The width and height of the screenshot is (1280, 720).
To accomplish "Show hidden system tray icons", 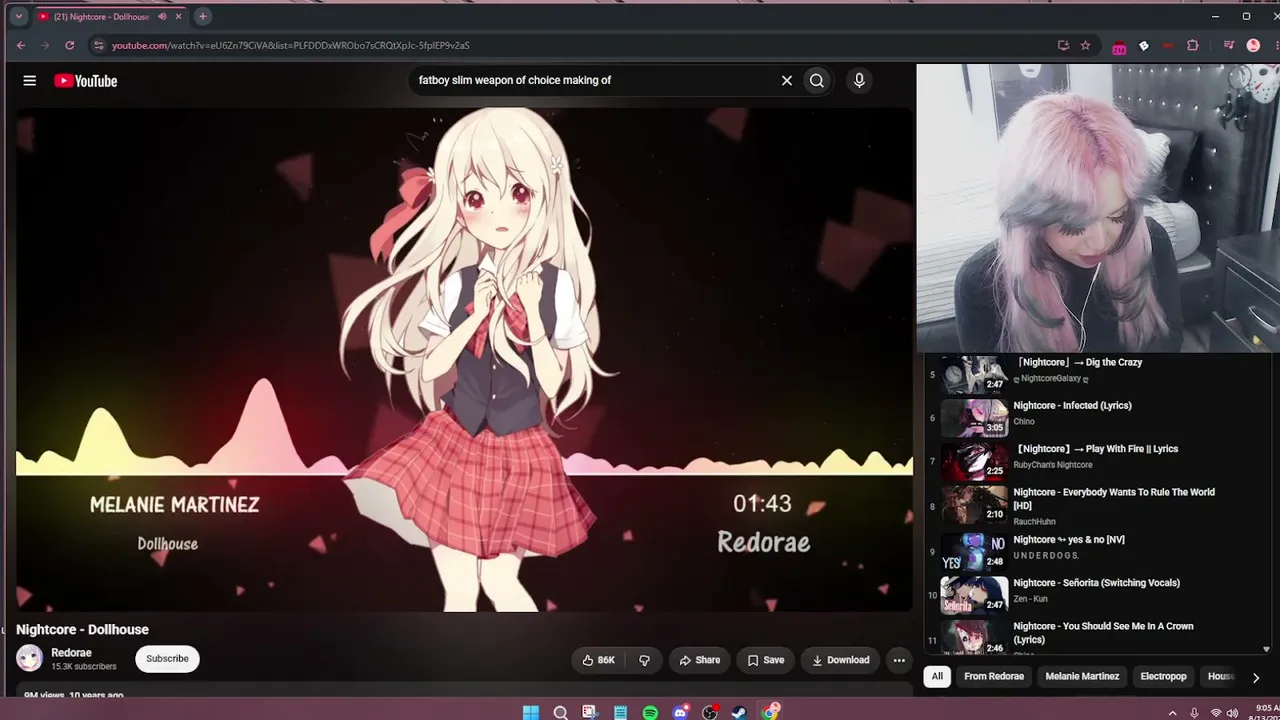I will click(1172, 713).
